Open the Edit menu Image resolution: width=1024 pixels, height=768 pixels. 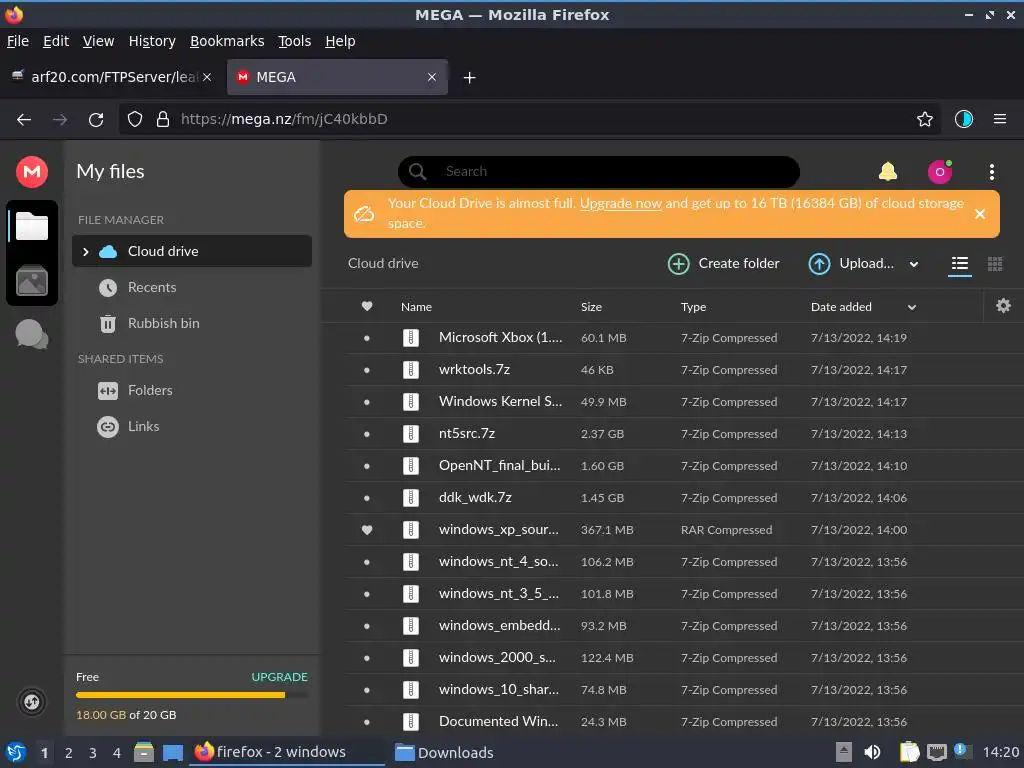coord(56,41)
